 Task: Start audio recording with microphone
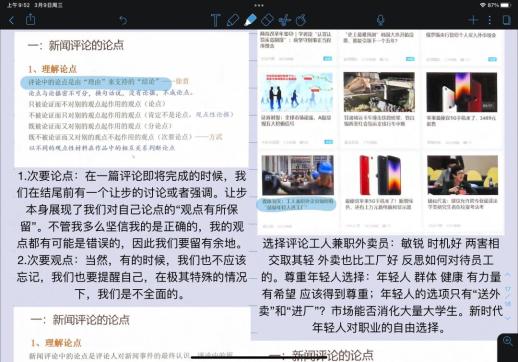(x=380, y=20)
